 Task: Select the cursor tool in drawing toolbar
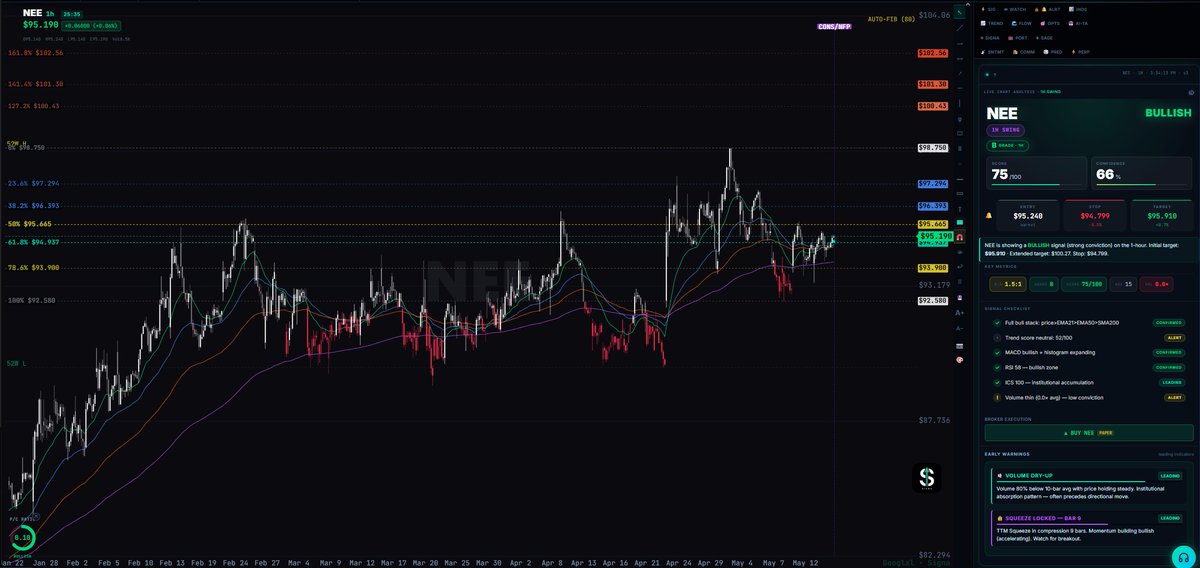click(x=960, y=13)
